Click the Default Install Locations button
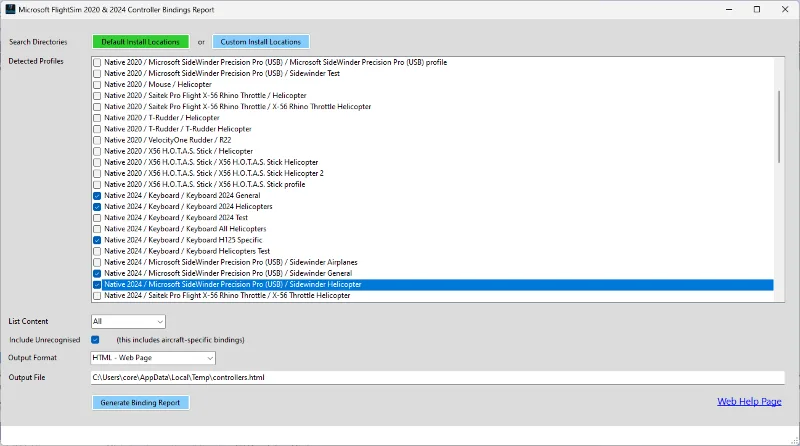This screenshot has width=800, height=446. pos(140,42)
